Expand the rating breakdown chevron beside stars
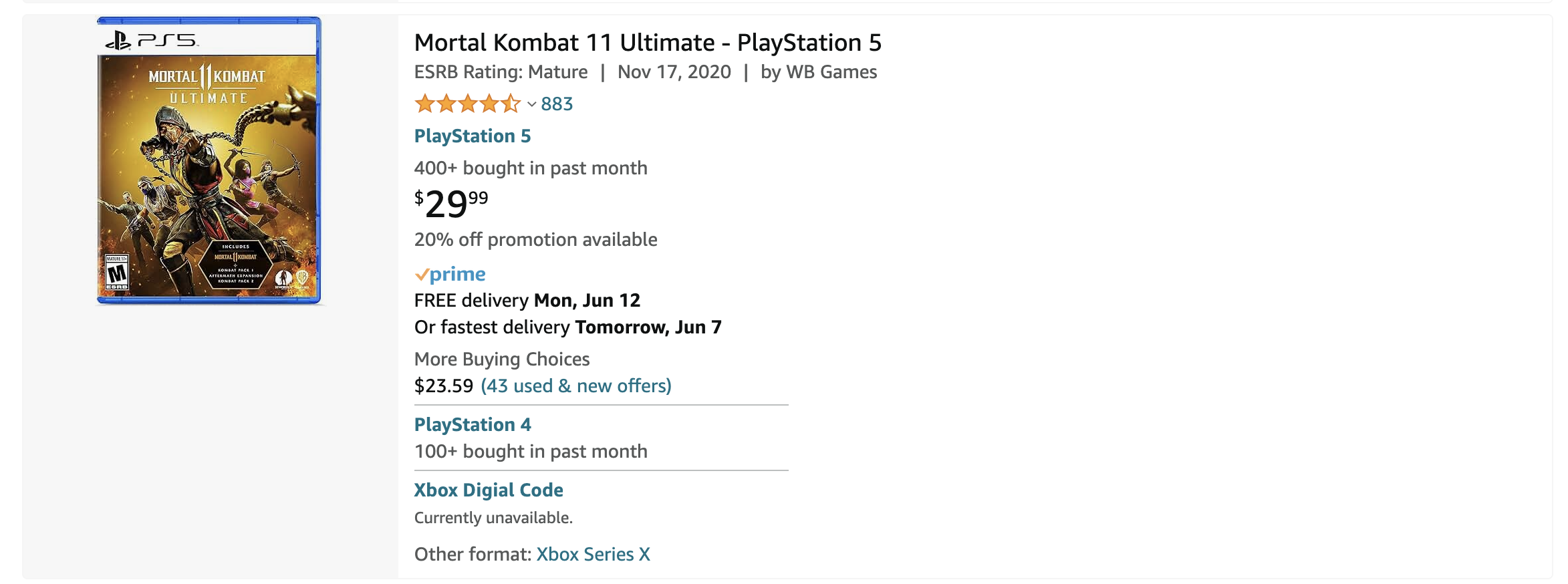The image size is (1568, 584). pos(531,104)
